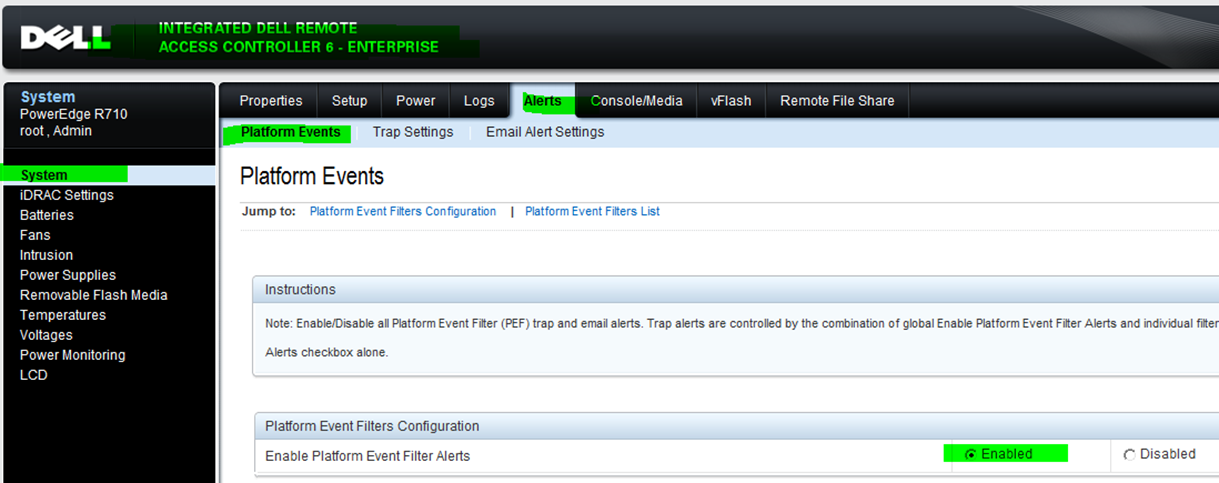Jump to Platform Event Filters List

click(592, 212)
